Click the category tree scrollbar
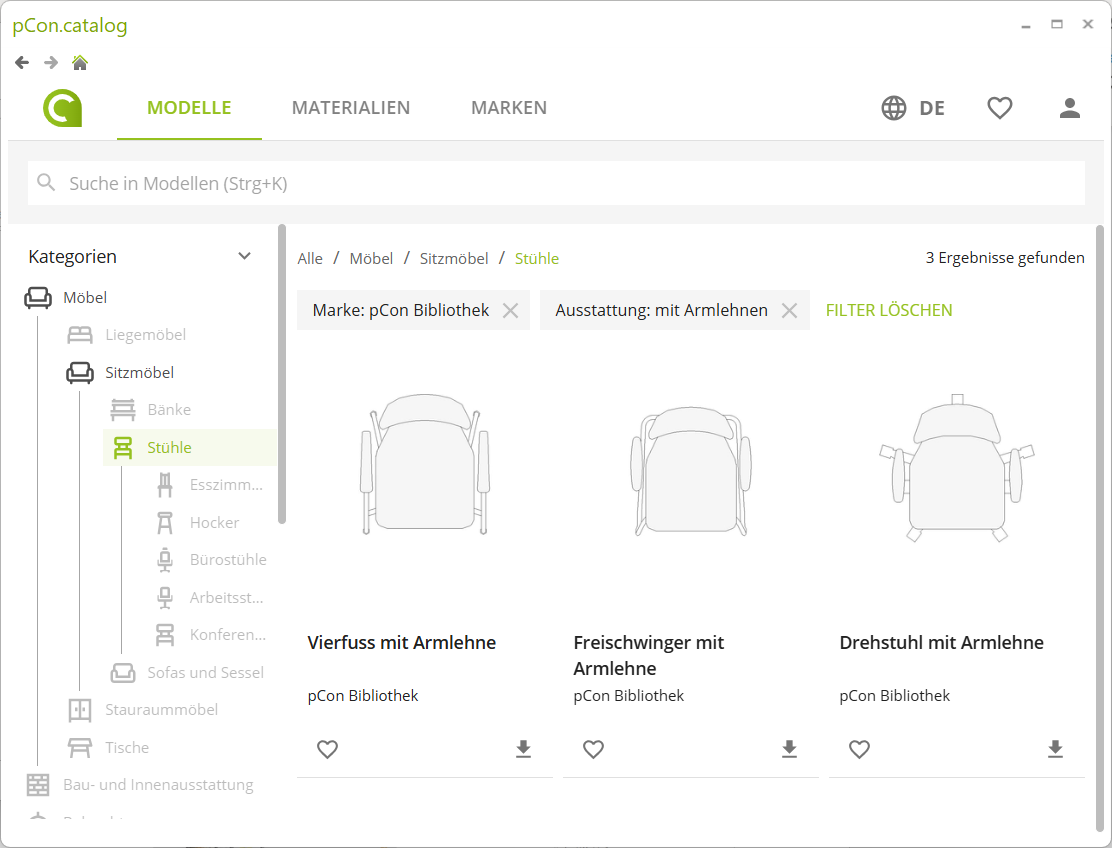The width and height of the screenshot is (1112, 848). click(282, 374)
